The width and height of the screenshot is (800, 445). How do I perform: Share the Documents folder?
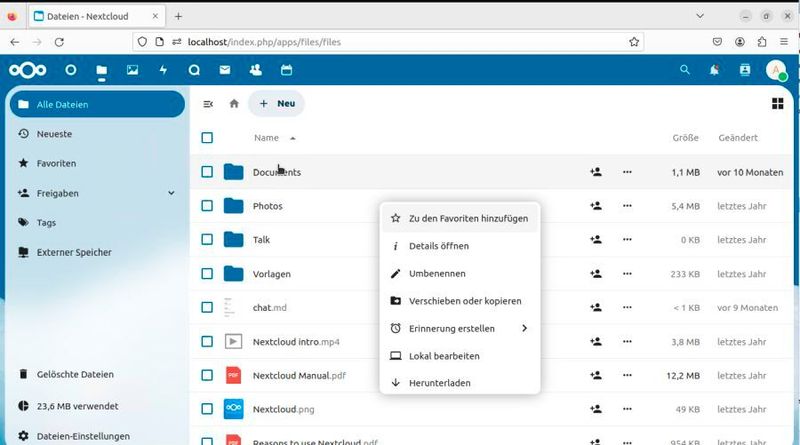click(x=596, y=172)
